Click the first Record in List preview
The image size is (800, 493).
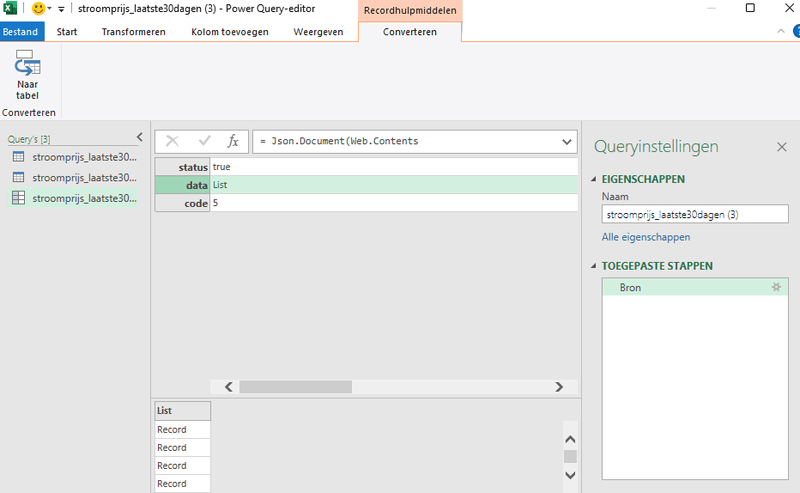(x=183, y=430)
